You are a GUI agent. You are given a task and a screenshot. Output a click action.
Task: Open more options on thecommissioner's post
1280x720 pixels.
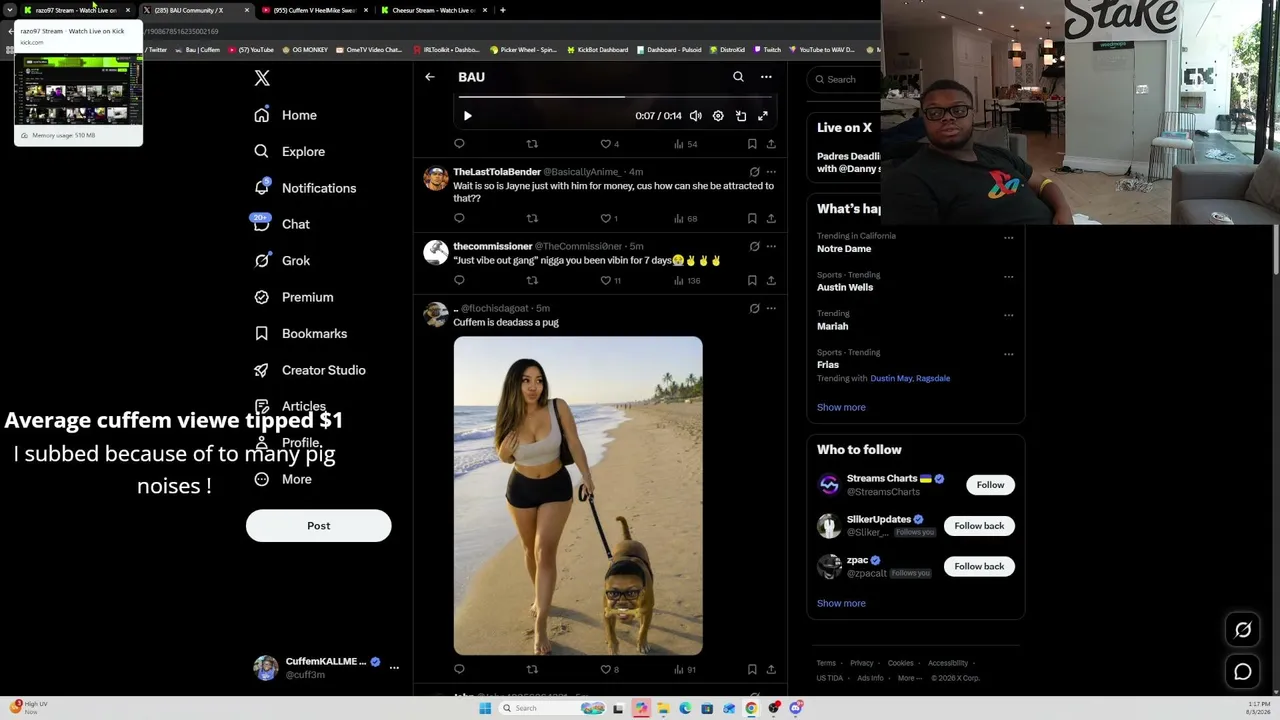(x=771, y=246)
